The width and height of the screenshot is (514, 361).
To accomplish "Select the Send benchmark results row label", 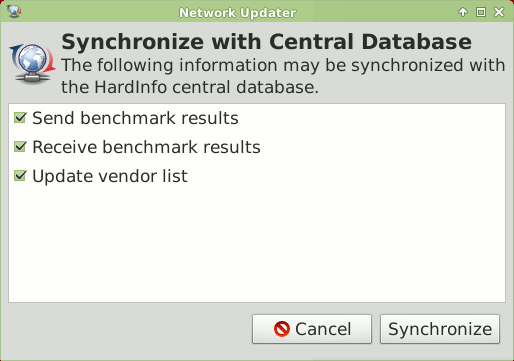I will pyautogui.click(x=135, y=118).
